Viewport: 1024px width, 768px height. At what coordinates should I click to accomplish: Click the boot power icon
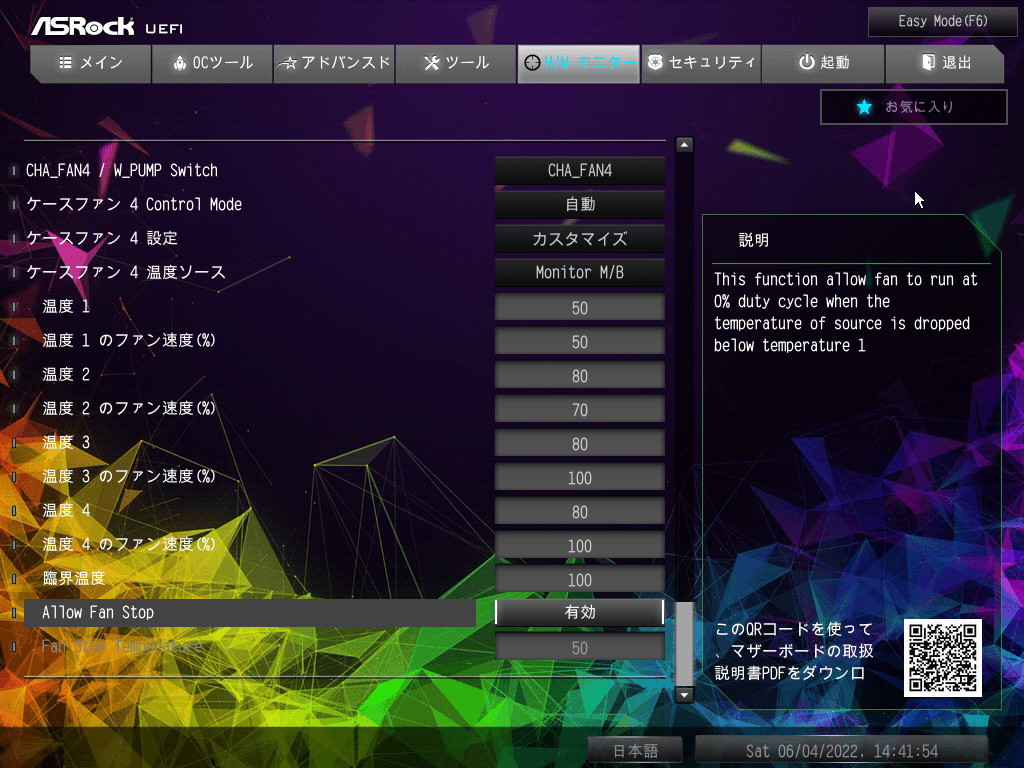[807, 62]
